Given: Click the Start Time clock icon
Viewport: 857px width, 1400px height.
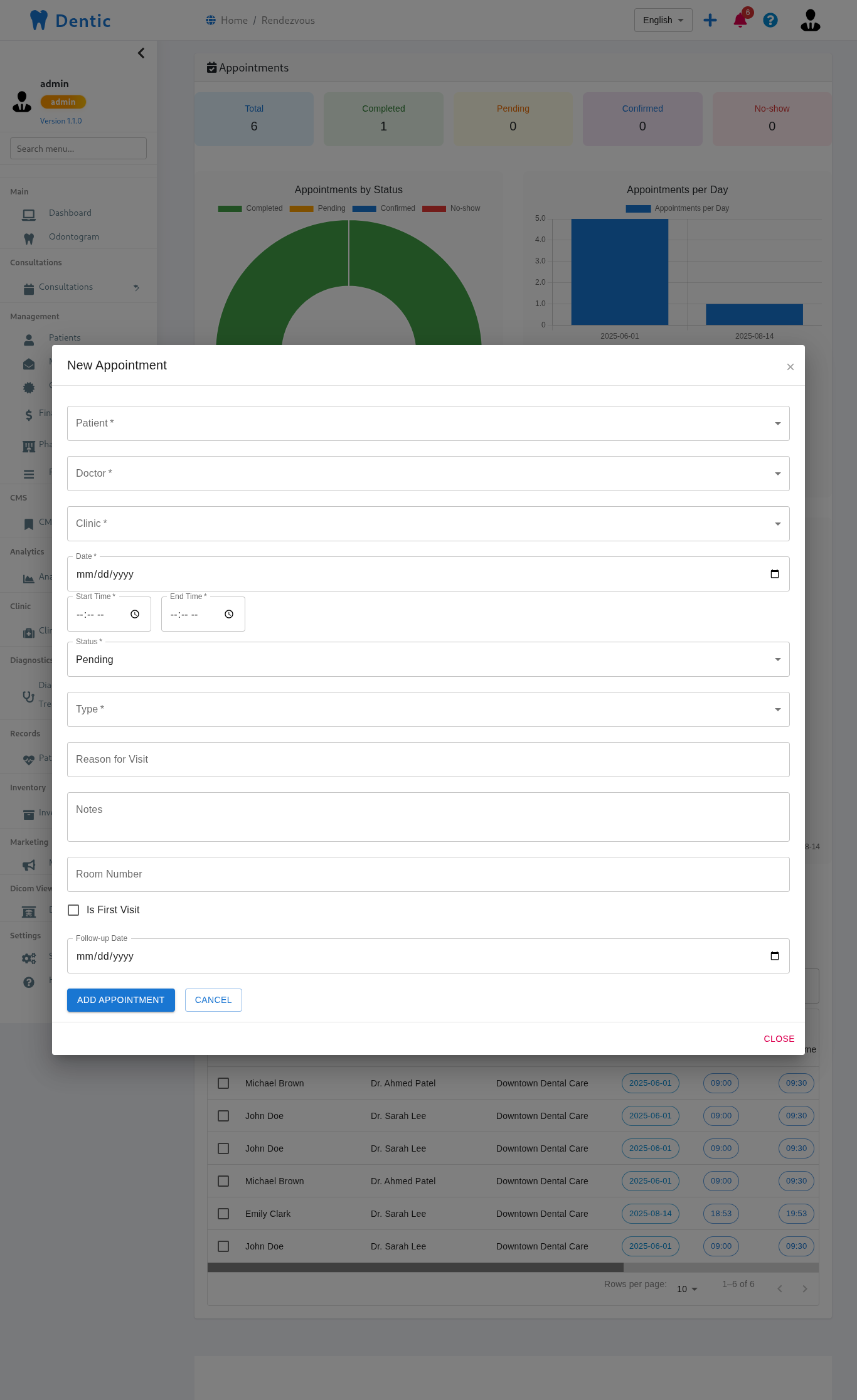Looking at the screenshot, I should [x=135, y=614].
